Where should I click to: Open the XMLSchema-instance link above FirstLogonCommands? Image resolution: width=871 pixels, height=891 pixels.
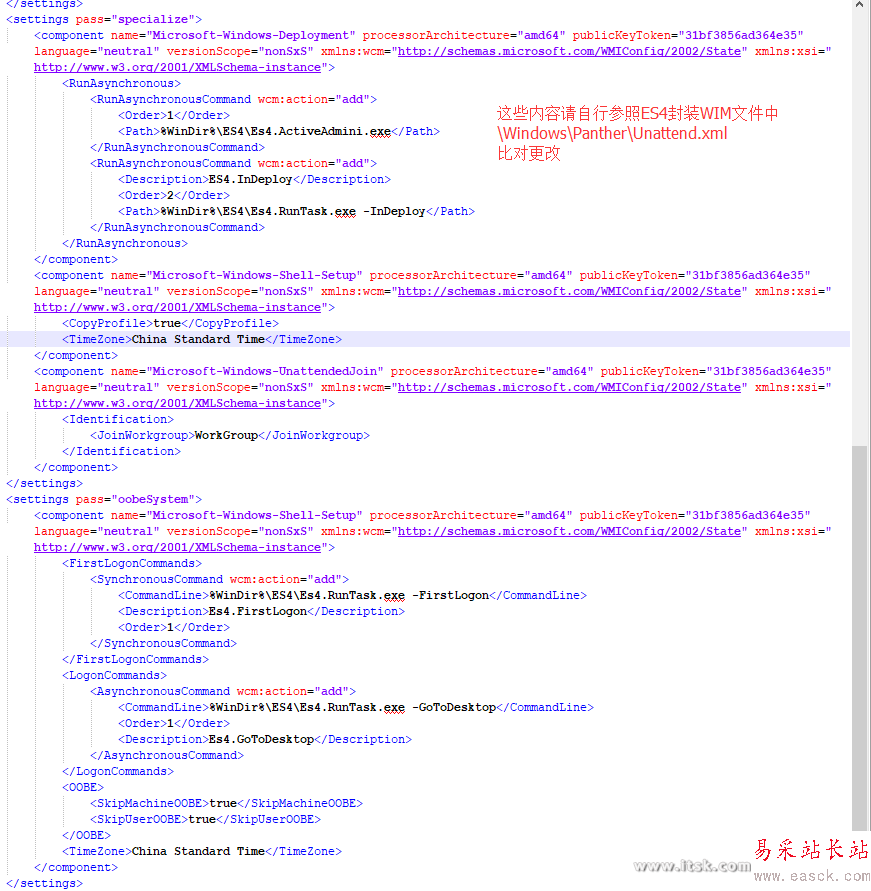point(177,548)
